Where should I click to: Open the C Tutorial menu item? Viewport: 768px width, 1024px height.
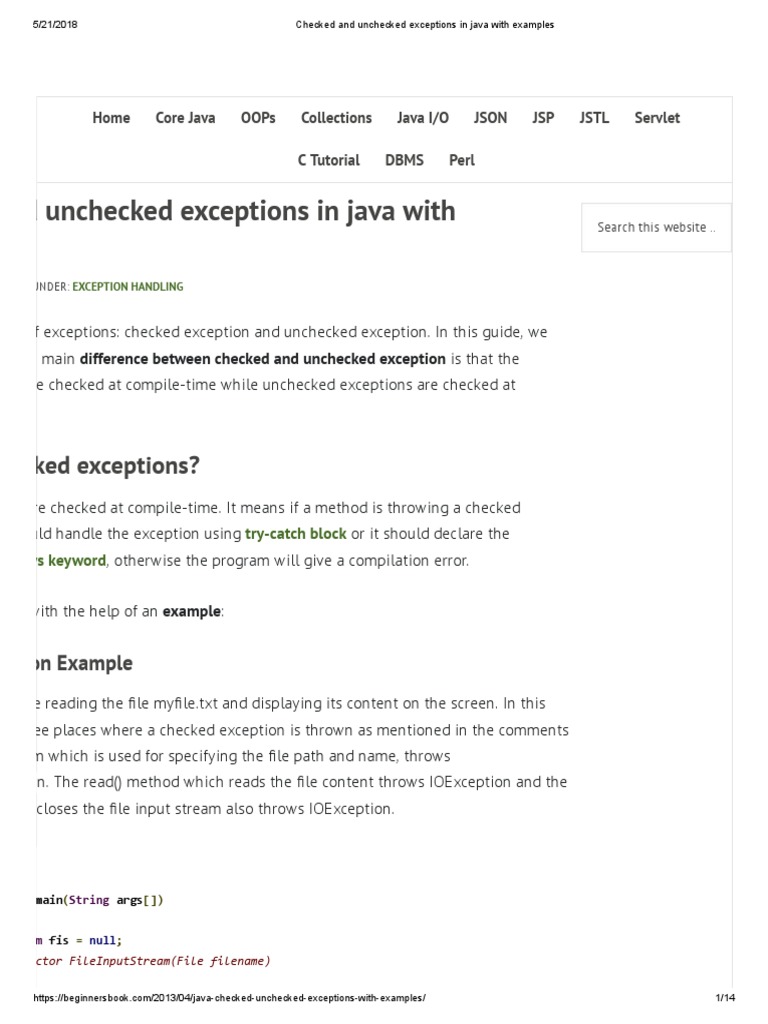[x=329, y=160]
